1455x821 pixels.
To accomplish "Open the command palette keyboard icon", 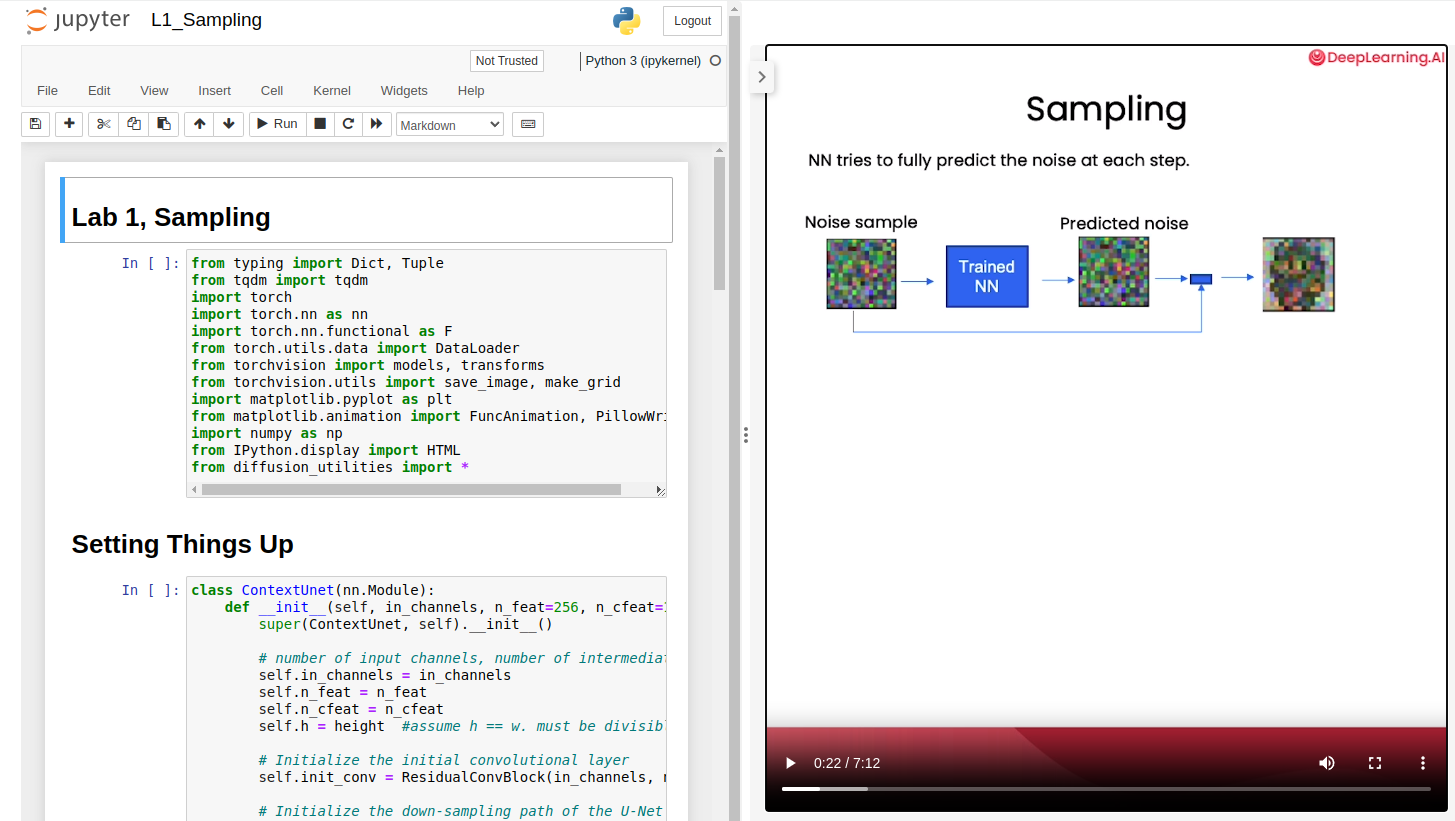I will coord(528,124).
